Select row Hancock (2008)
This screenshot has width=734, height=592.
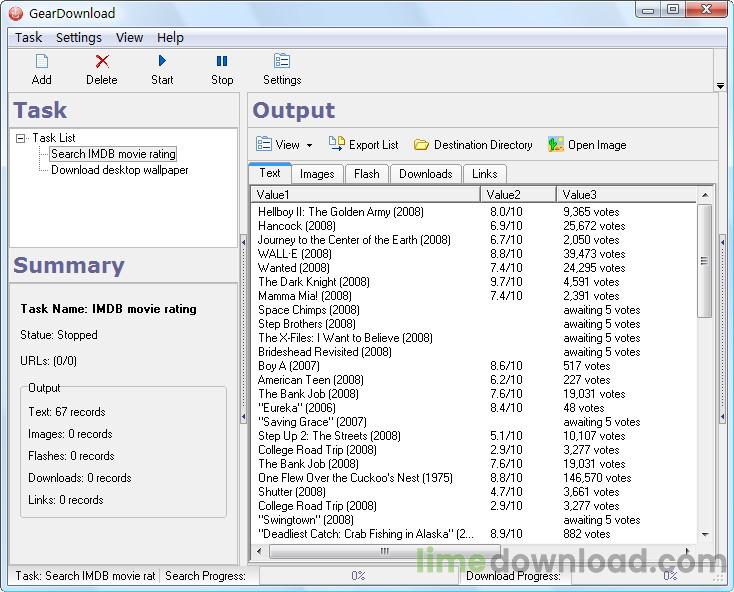[473, 226]
